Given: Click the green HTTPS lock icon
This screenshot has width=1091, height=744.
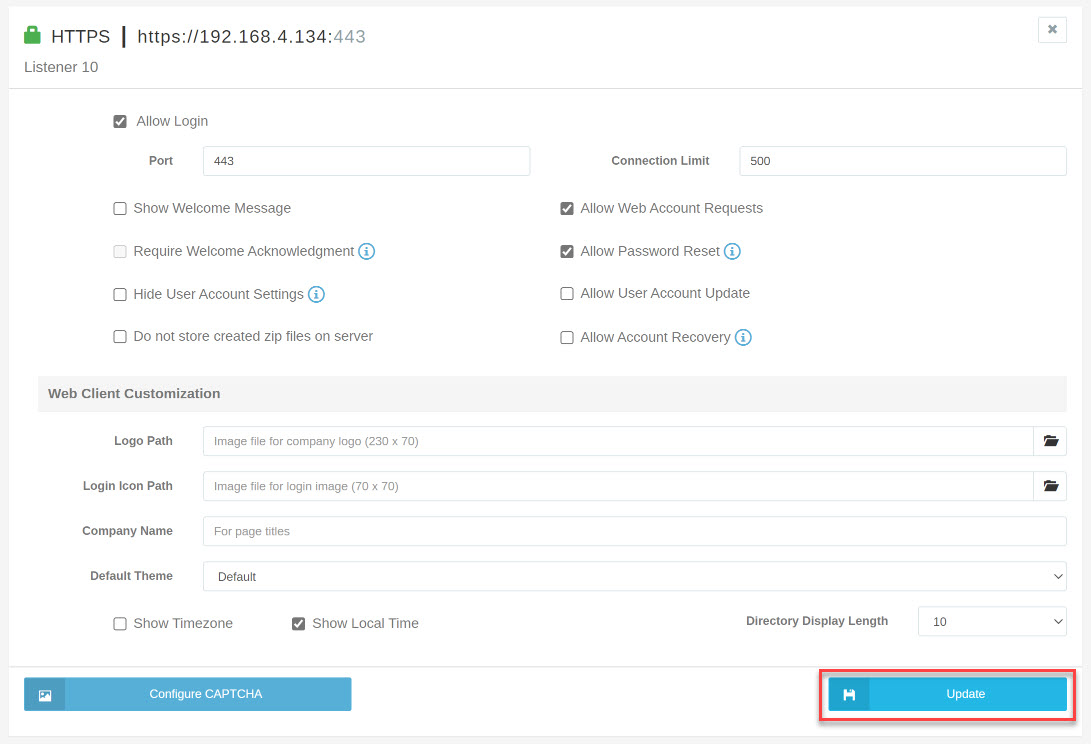Looking at the screenshot, I should tap(32, 35).
